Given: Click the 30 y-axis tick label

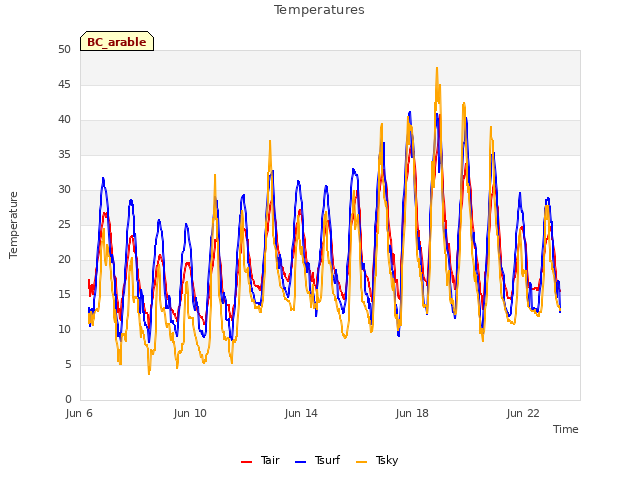Looking at the screenshot, I should 64,189.
